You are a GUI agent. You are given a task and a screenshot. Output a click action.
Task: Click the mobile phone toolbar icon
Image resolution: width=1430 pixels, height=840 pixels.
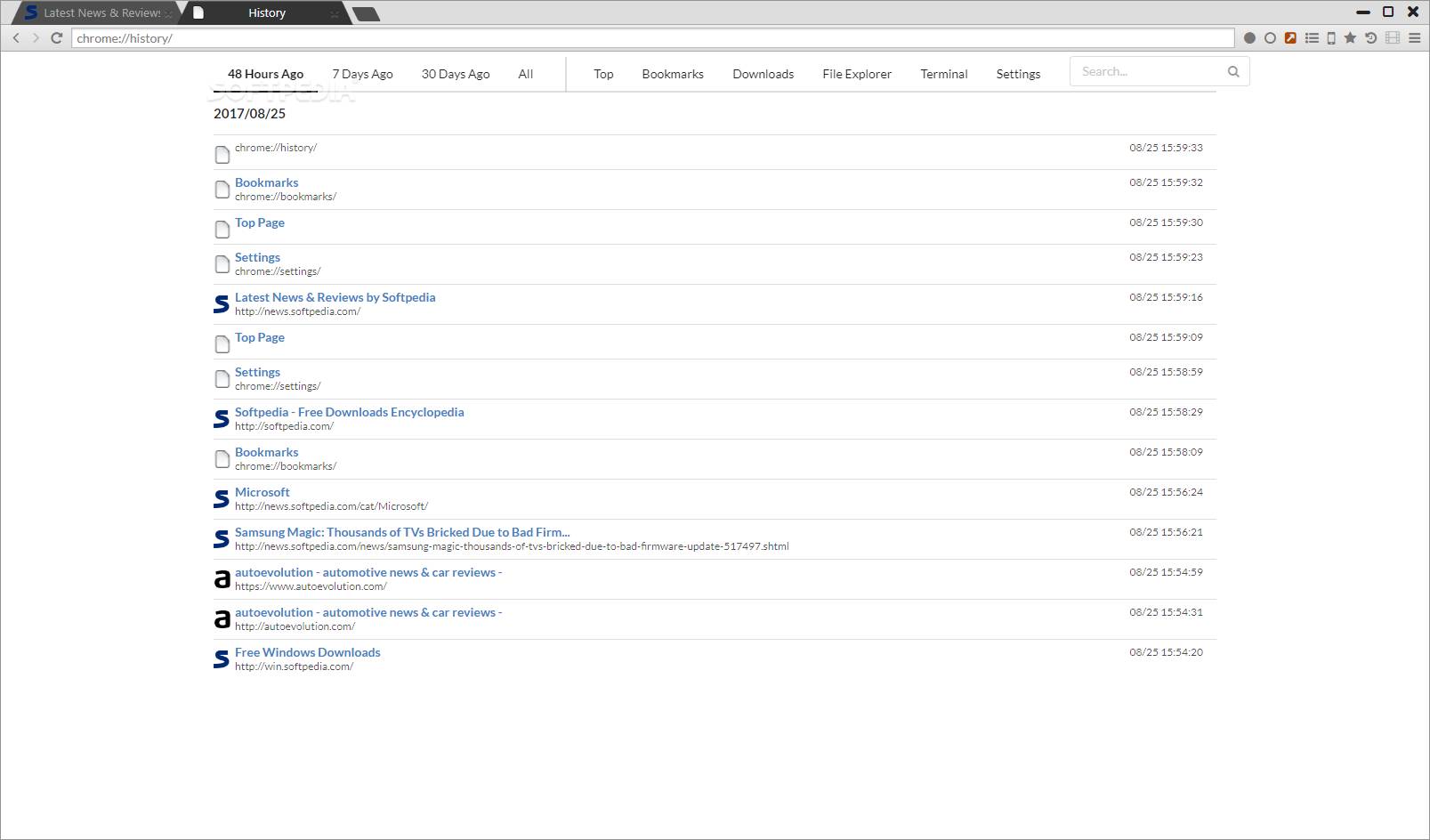pyautogui.click(x=1331, y=38)
